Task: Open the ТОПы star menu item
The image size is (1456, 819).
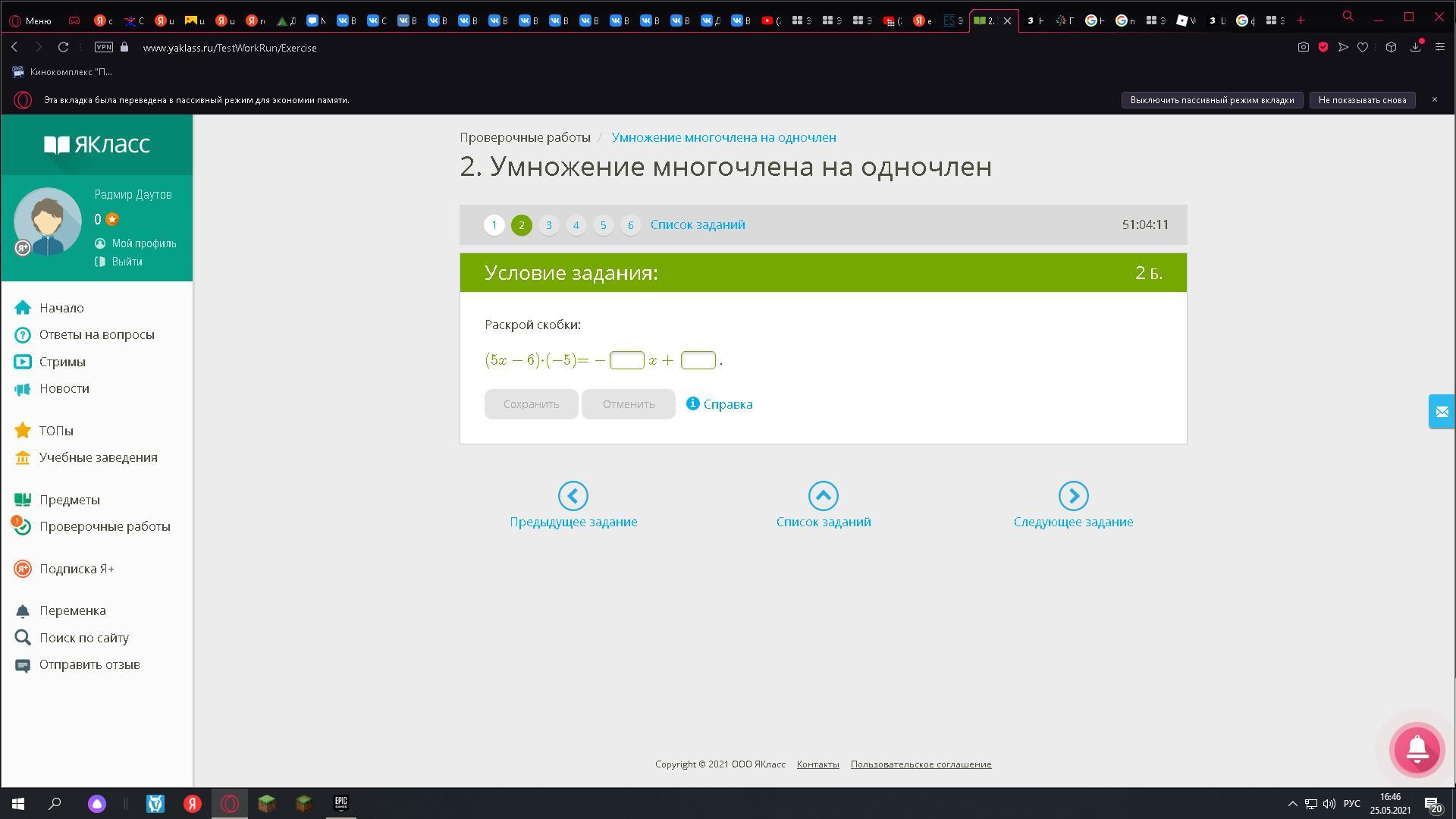Action: click(x=55, y=431)
